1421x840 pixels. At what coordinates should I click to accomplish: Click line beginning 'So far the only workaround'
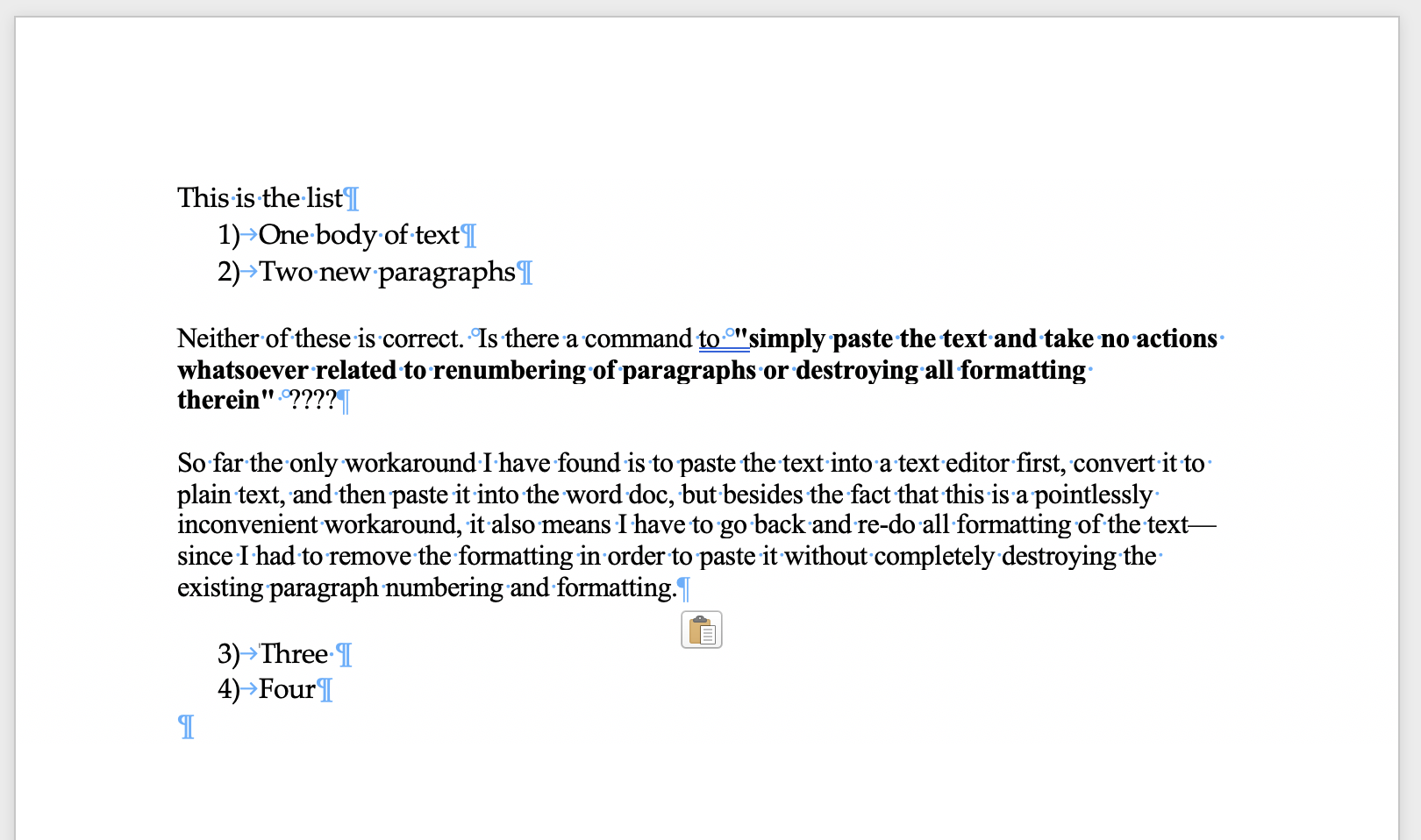coord(691,463)
